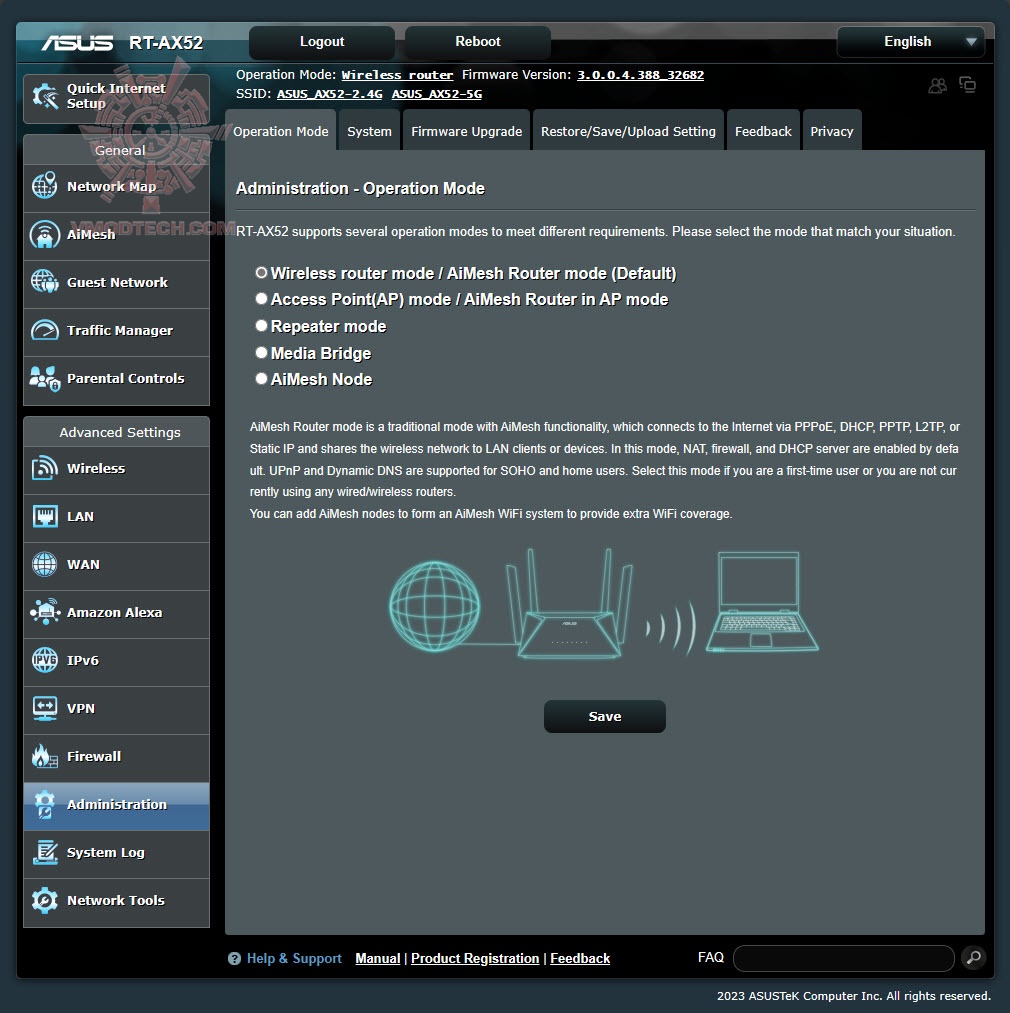1010x1013 pixels.
Task: Open System Log menu label
Action: tap(105, 853)
